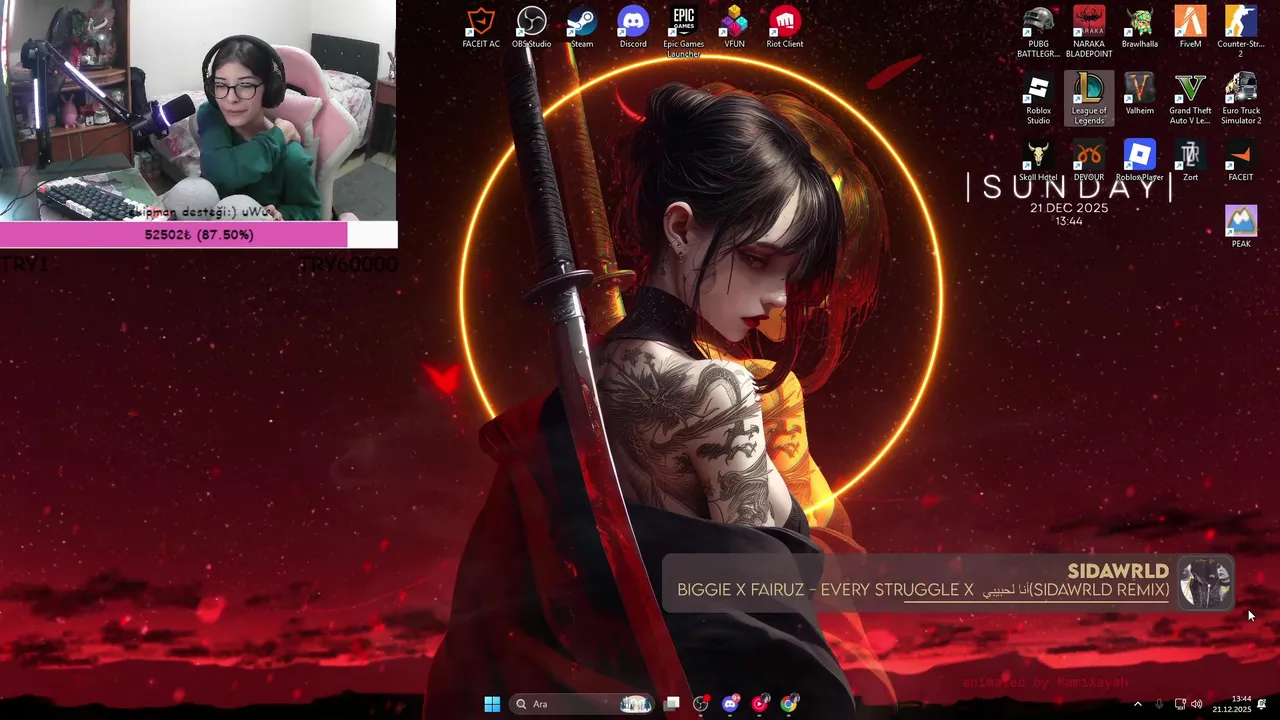Select the Skoll Hotel shortcut

[1038, 161]
